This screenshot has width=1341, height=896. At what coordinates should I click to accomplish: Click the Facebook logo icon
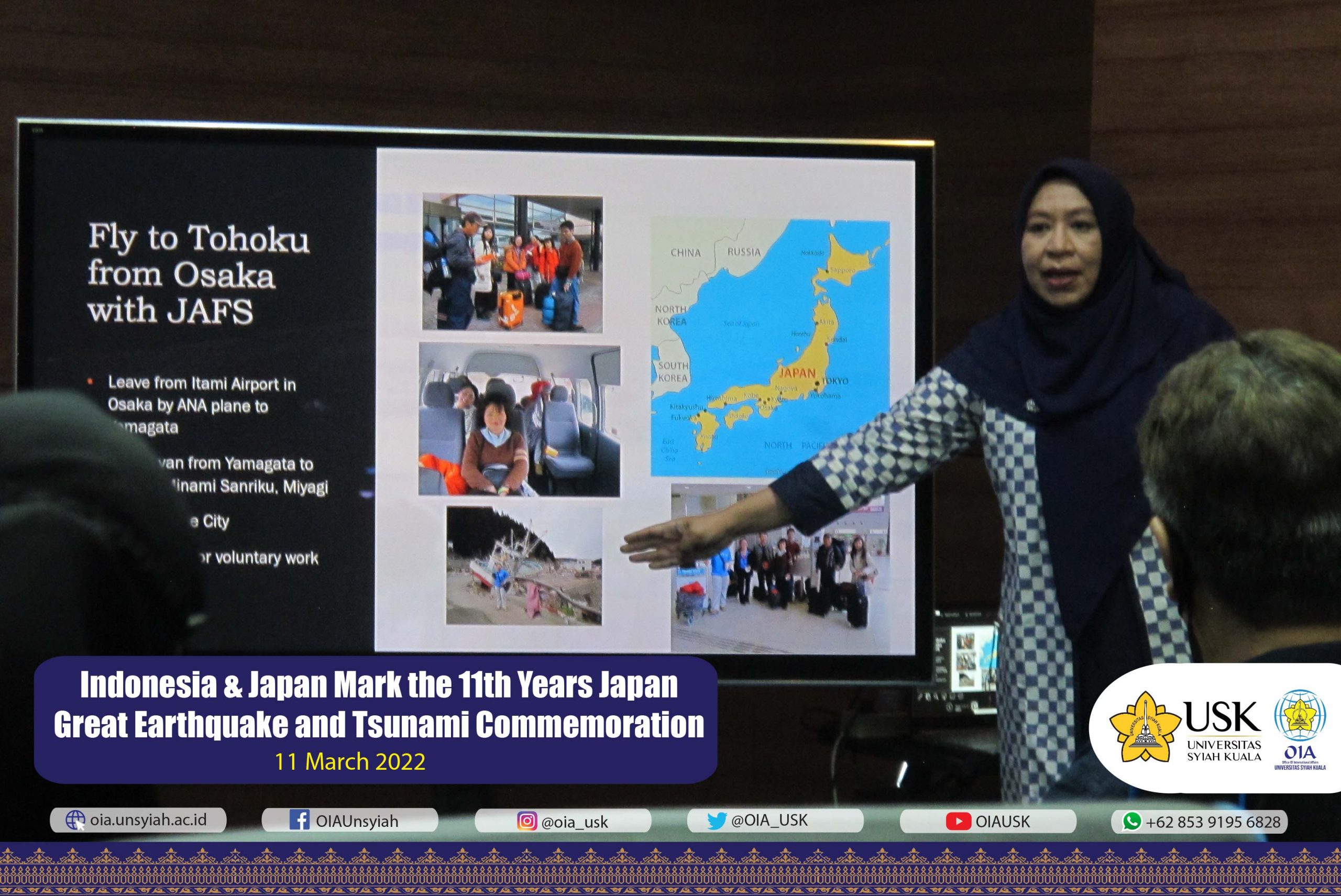click(300, 820)
